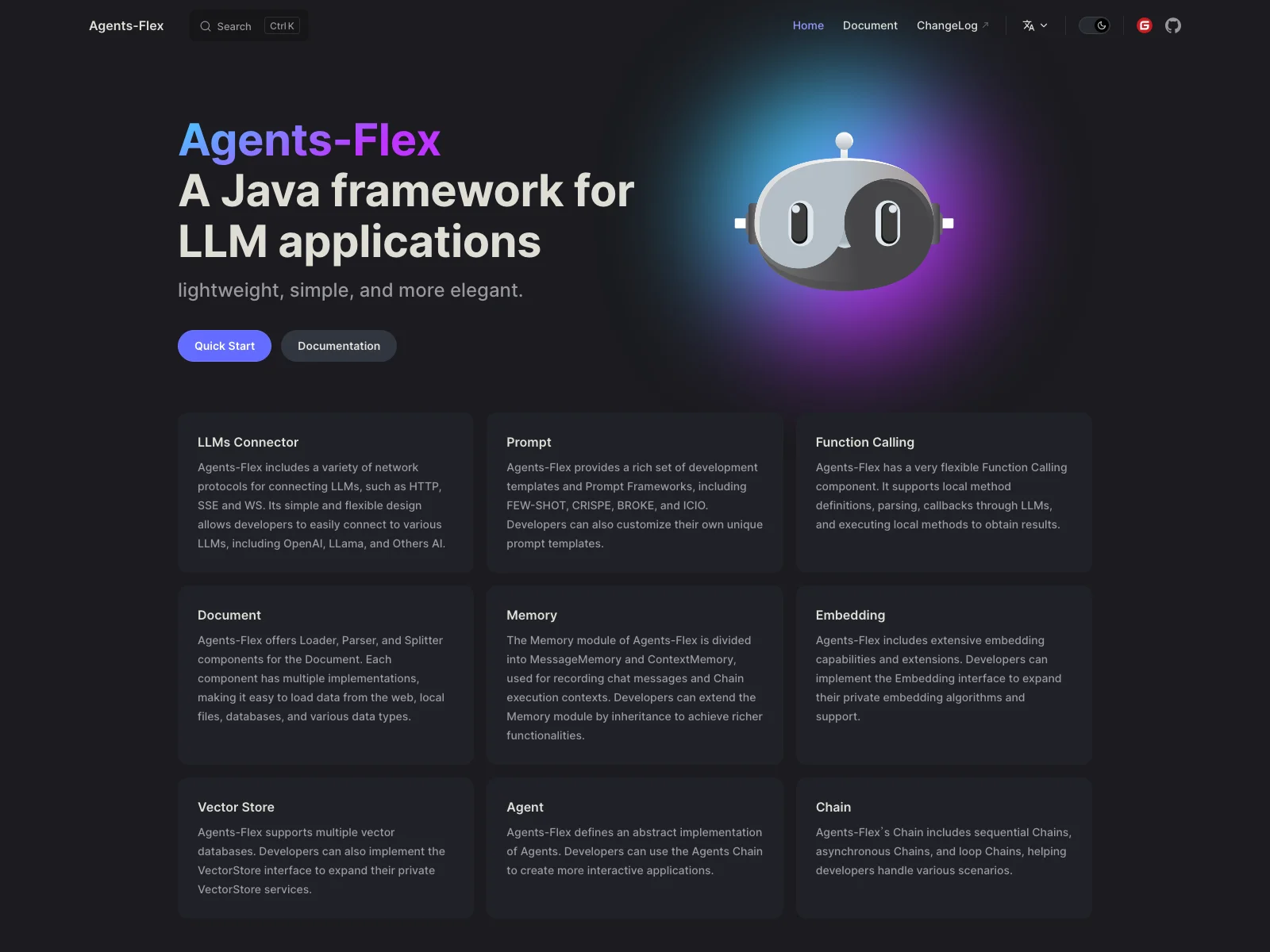Click the 'lightweight, simple, and more elegant.' tagline

tap(350, 290)
